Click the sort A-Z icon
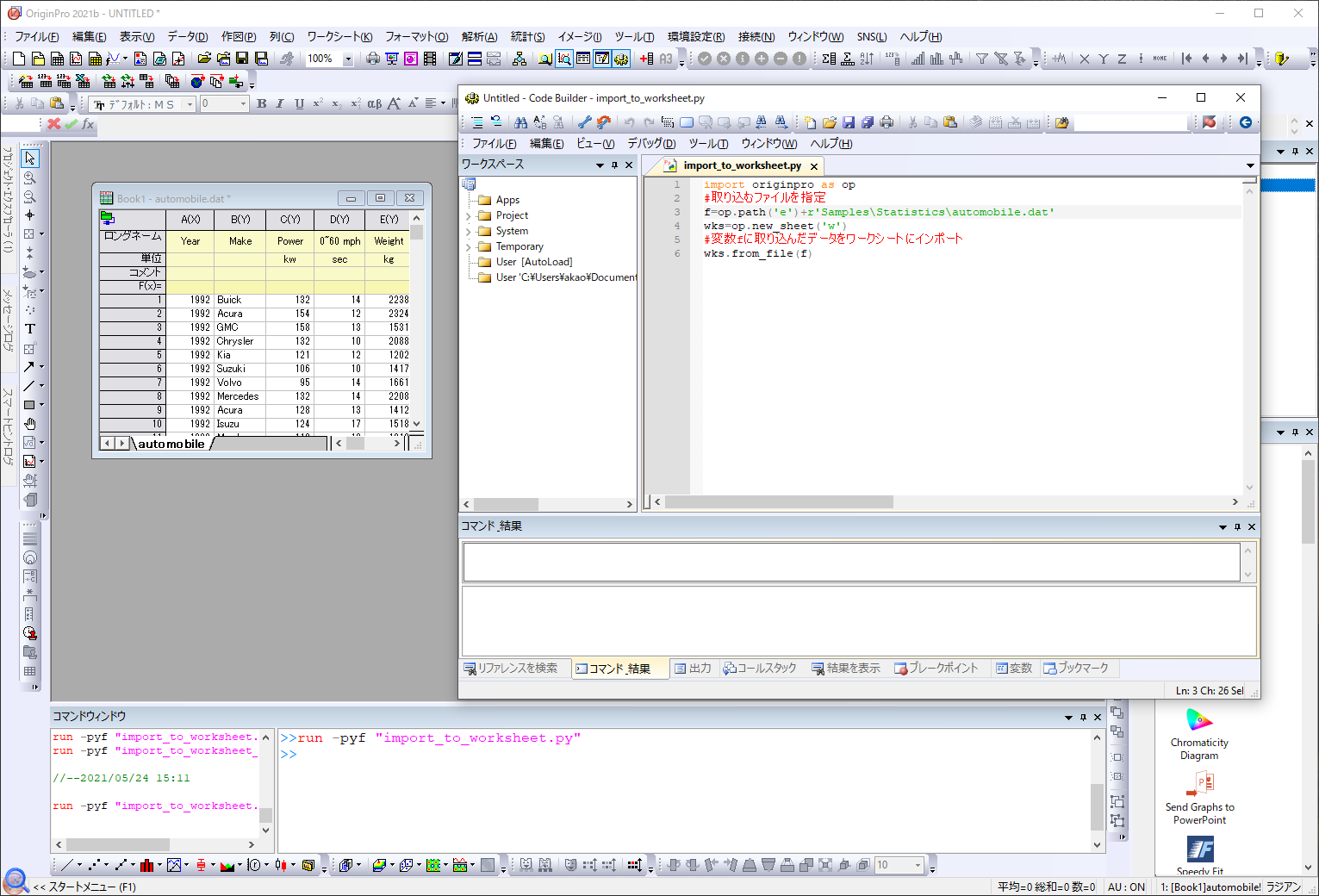 [867, 59]
